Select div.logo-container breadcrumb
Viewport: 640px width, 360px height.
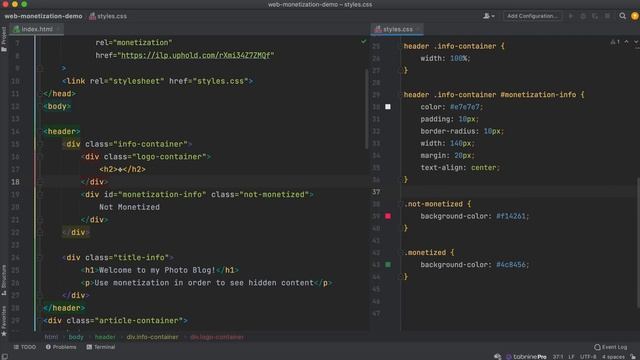pos(217,337)
